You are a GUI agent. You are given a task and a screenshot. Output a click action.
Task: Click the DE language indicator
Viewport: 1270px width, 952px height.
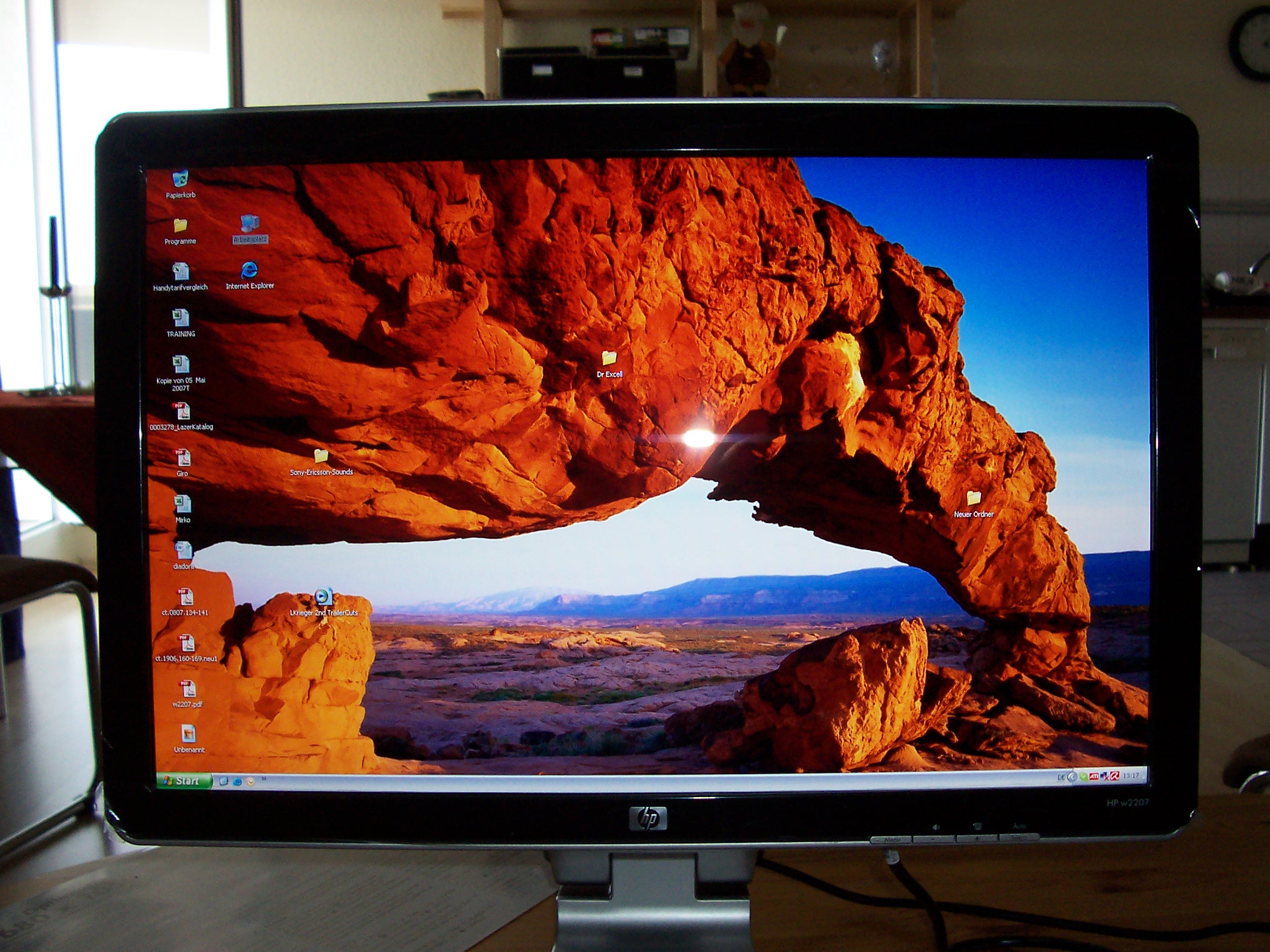1061,777
